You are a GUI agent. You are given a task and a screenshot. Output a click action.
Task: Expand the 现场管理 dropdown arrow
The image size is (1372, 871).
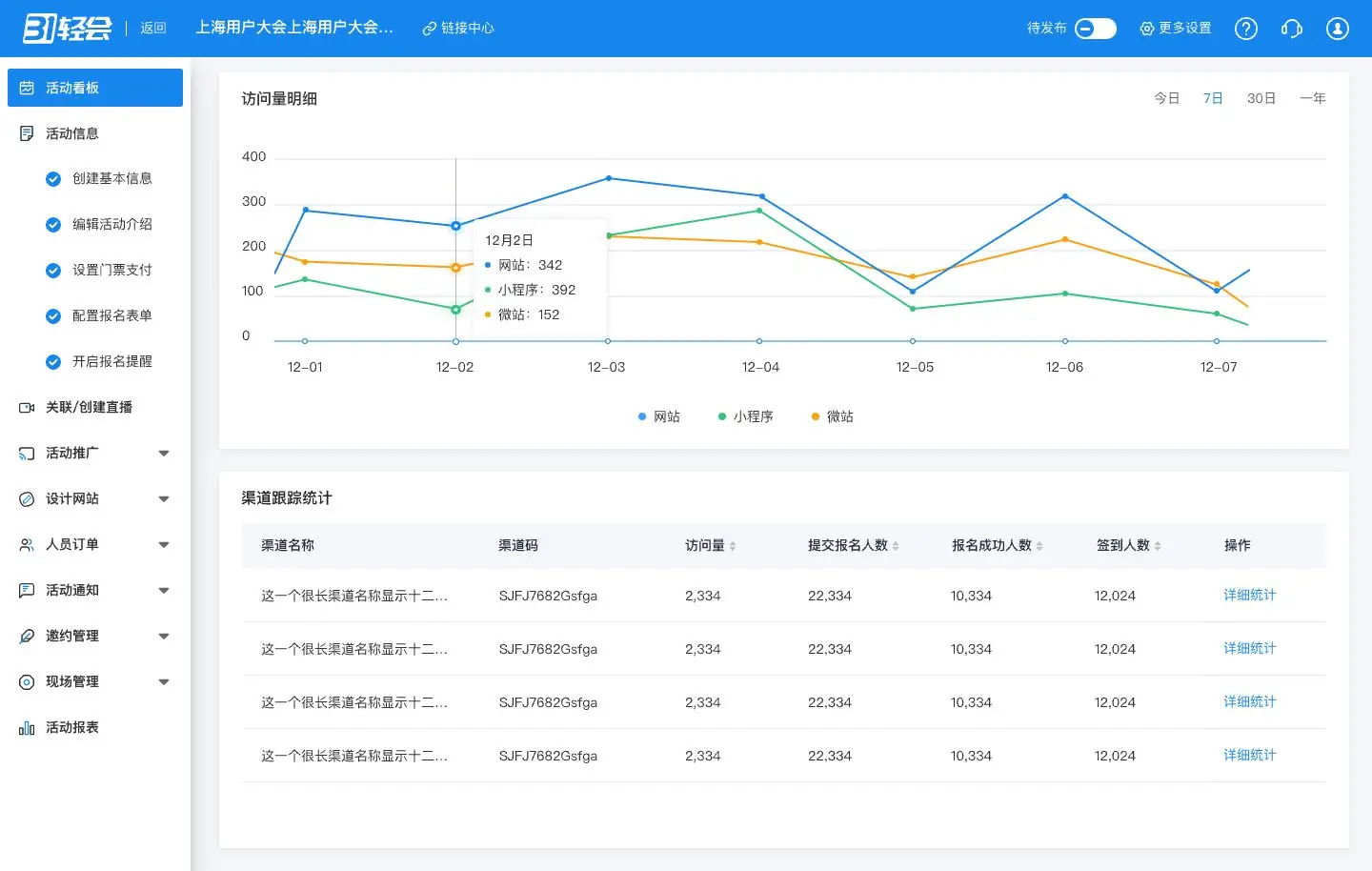point(164,682)
